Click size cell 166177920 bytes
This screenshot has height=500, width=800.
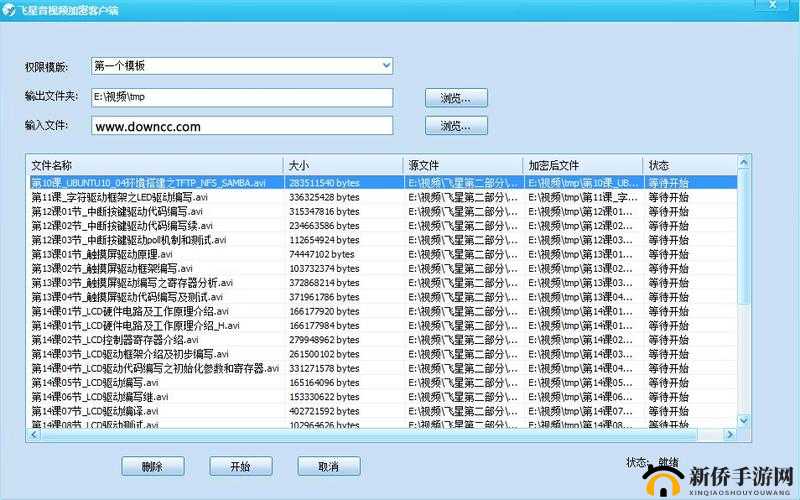324,311
